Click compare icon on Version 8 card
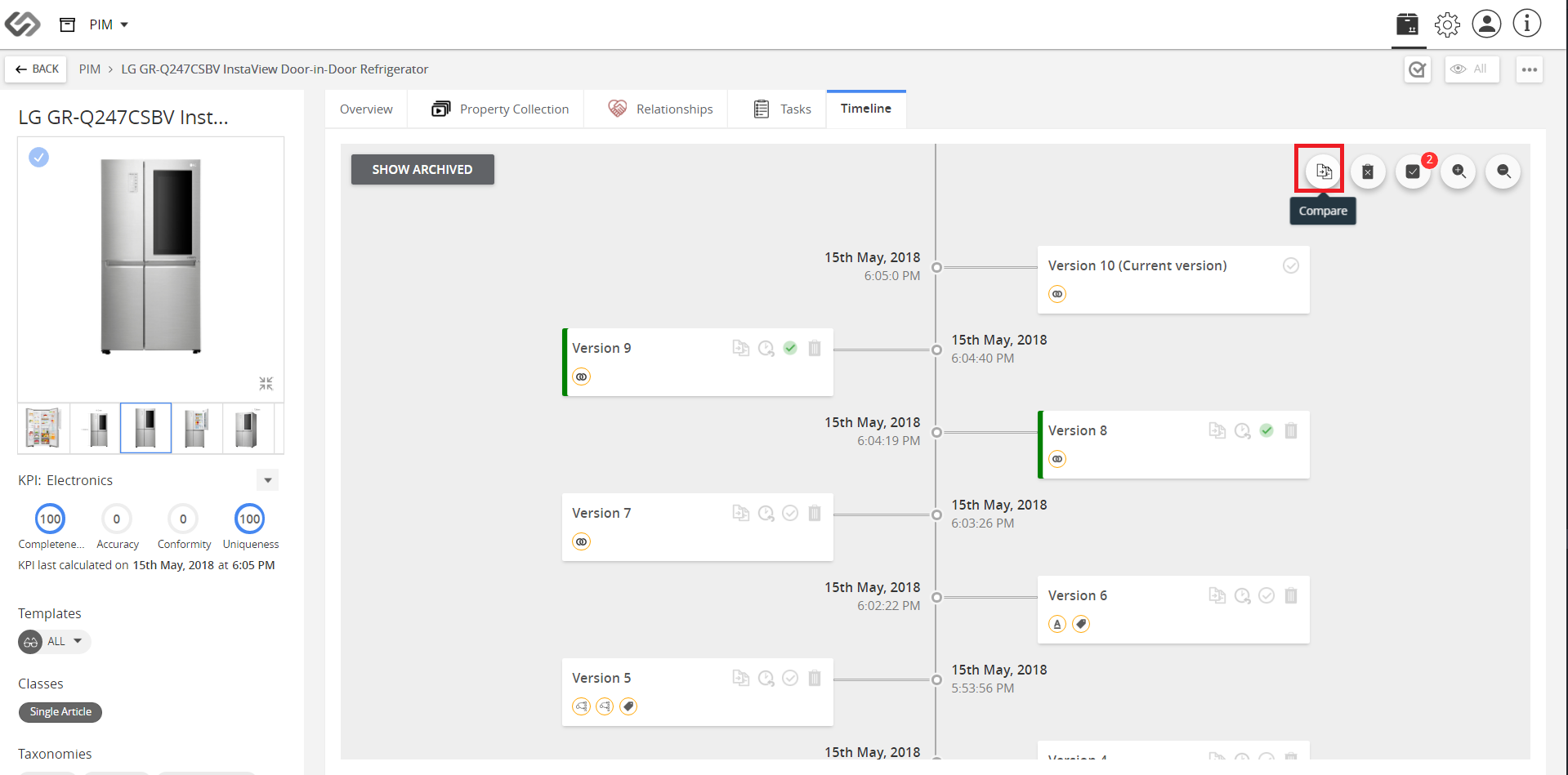The width and height of the screenshot is (1568, 775). tap(1217, 430)
